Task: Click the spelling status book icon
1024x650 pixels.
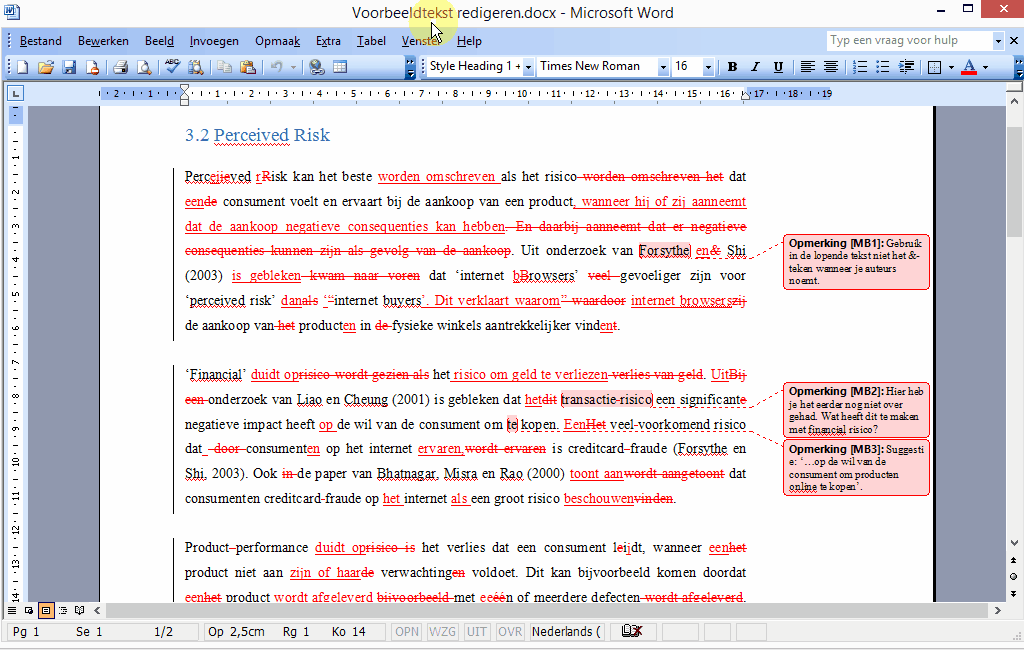Action: coord(632,631)
